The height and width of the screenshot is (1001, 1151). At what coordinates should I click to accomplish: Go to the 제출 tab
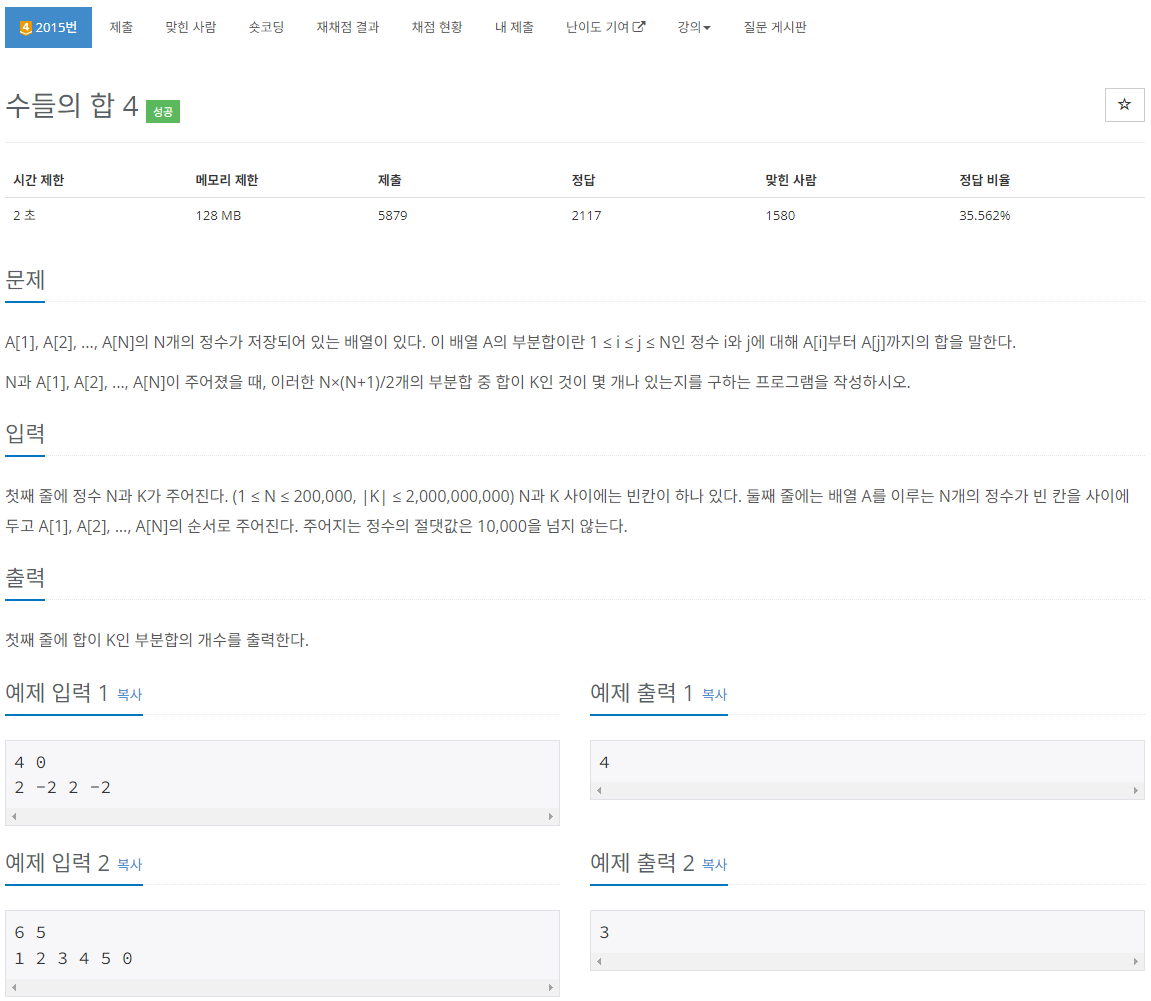[121, 27]
